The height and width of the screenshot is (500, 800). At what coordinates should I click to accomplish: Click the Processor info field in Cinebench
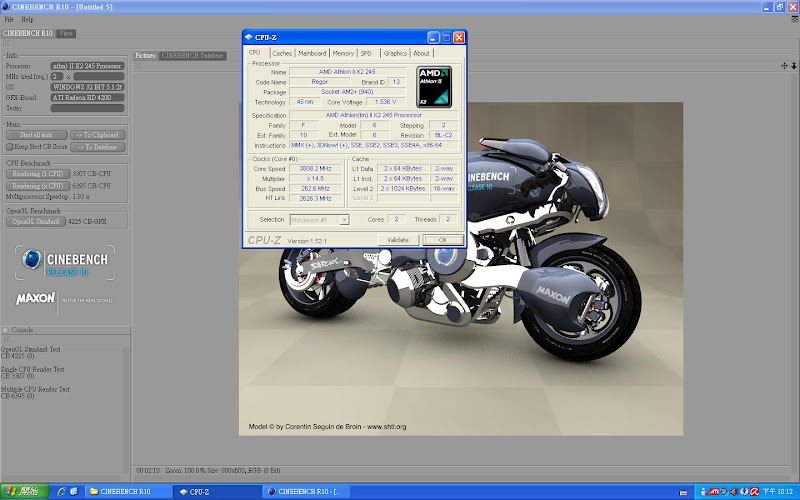tap(87, 66)
